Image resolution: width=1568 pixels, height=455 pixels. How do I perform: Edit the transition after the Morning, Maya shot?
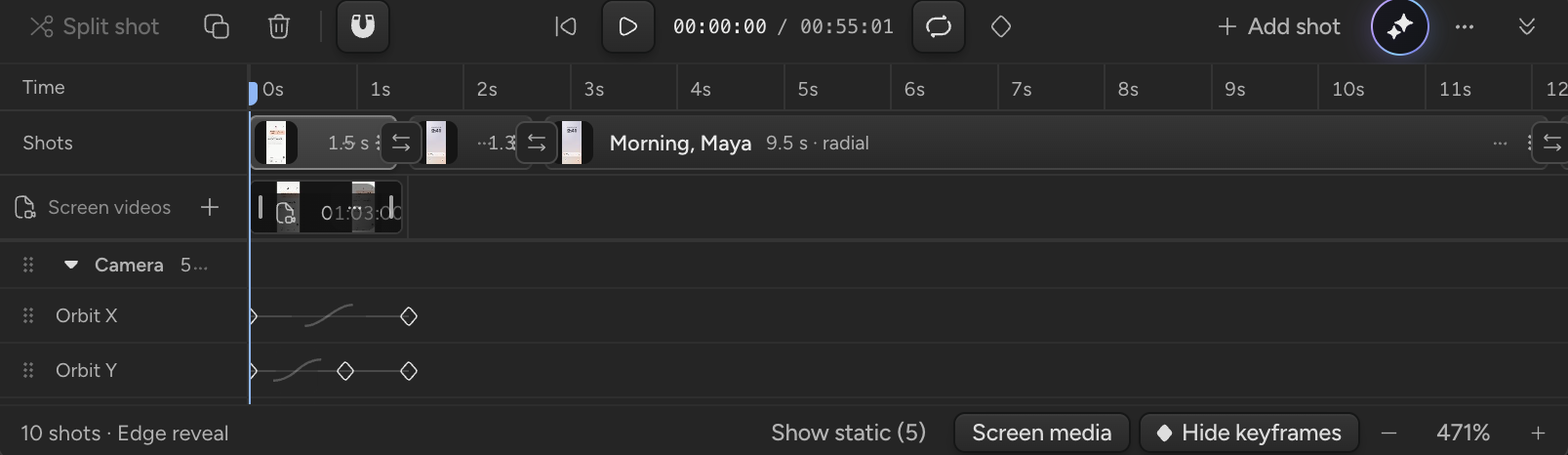(x=1551, y=143)
